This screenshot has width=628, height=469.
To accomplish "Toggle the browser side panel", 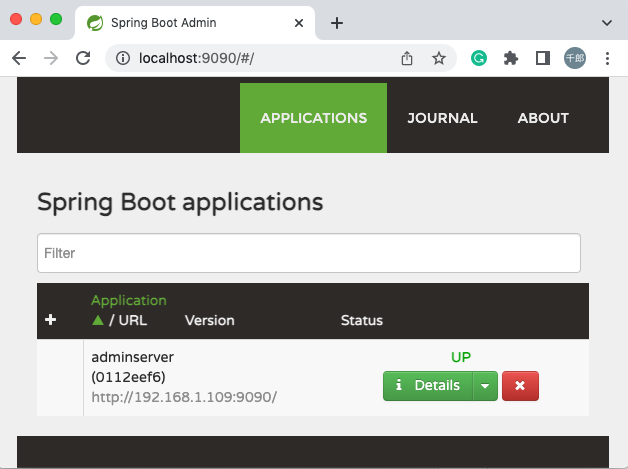I will 543,58.
